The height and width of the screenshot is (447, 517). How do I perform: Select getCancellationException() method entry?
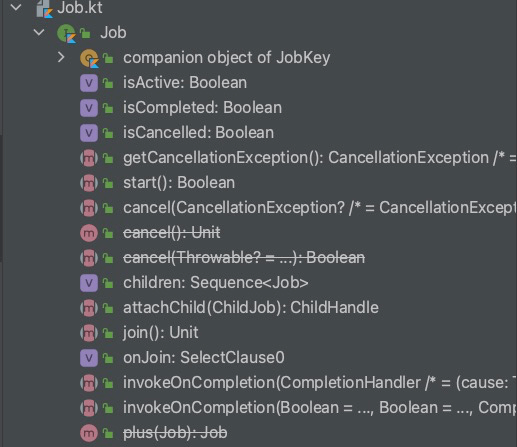(320, 158)
